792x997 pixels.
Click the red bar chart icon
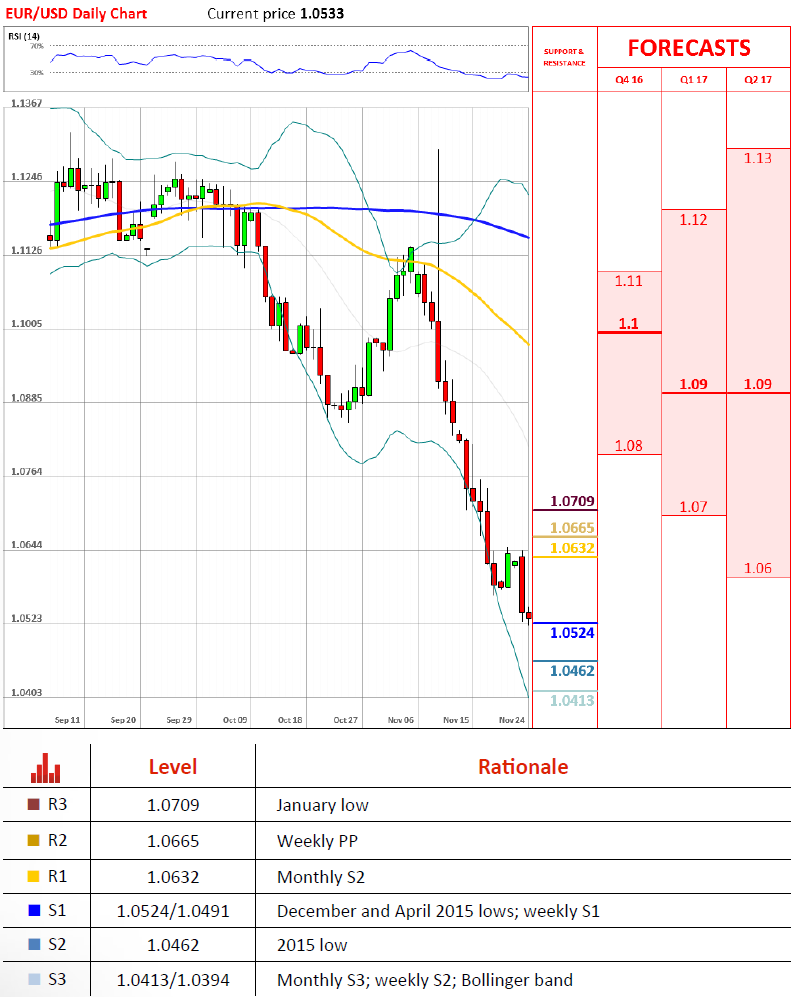[x=45, y=767]
